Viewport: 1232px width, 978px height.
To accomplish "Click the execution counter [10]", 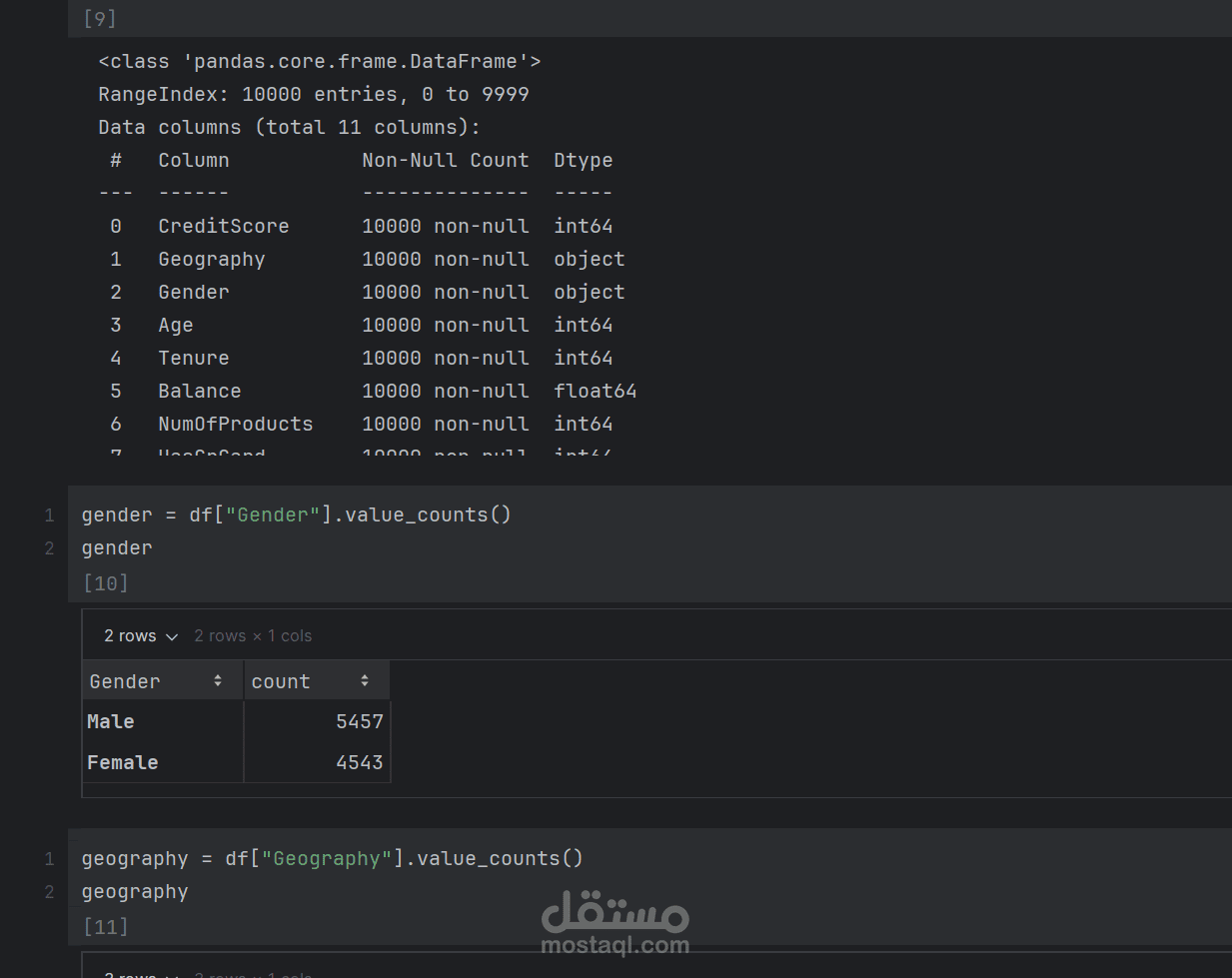I will (x=106, y=583).
